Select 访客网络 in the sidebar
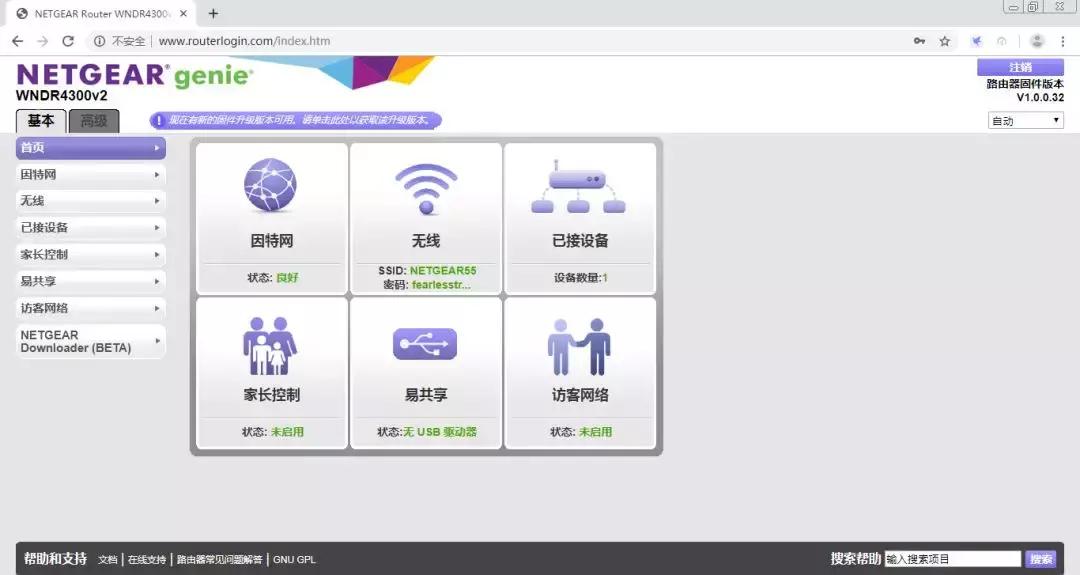Screen dimensions: 1080x575 coord(91,308)
